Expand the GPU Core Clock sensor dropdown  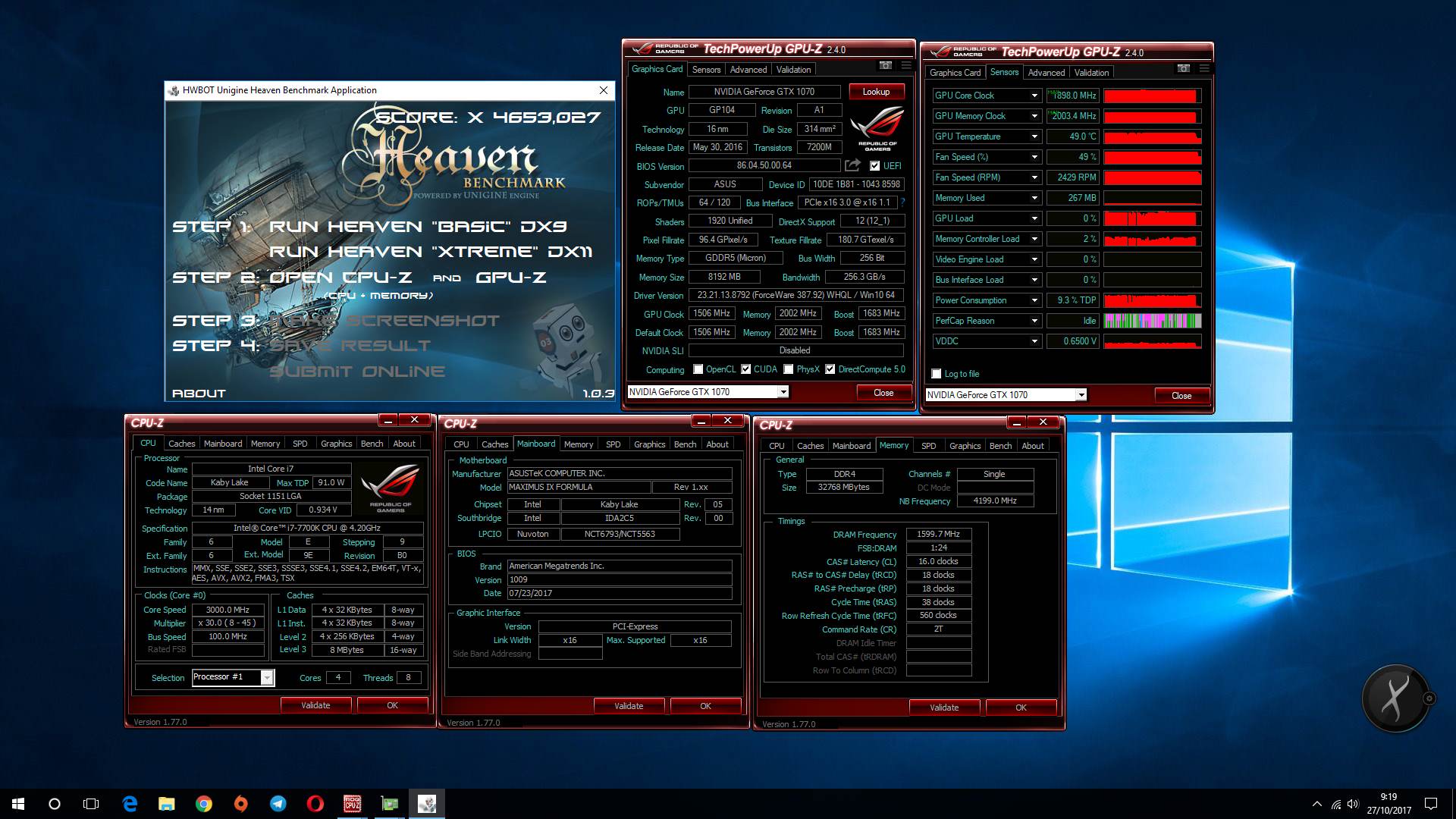click(1034, 96)
